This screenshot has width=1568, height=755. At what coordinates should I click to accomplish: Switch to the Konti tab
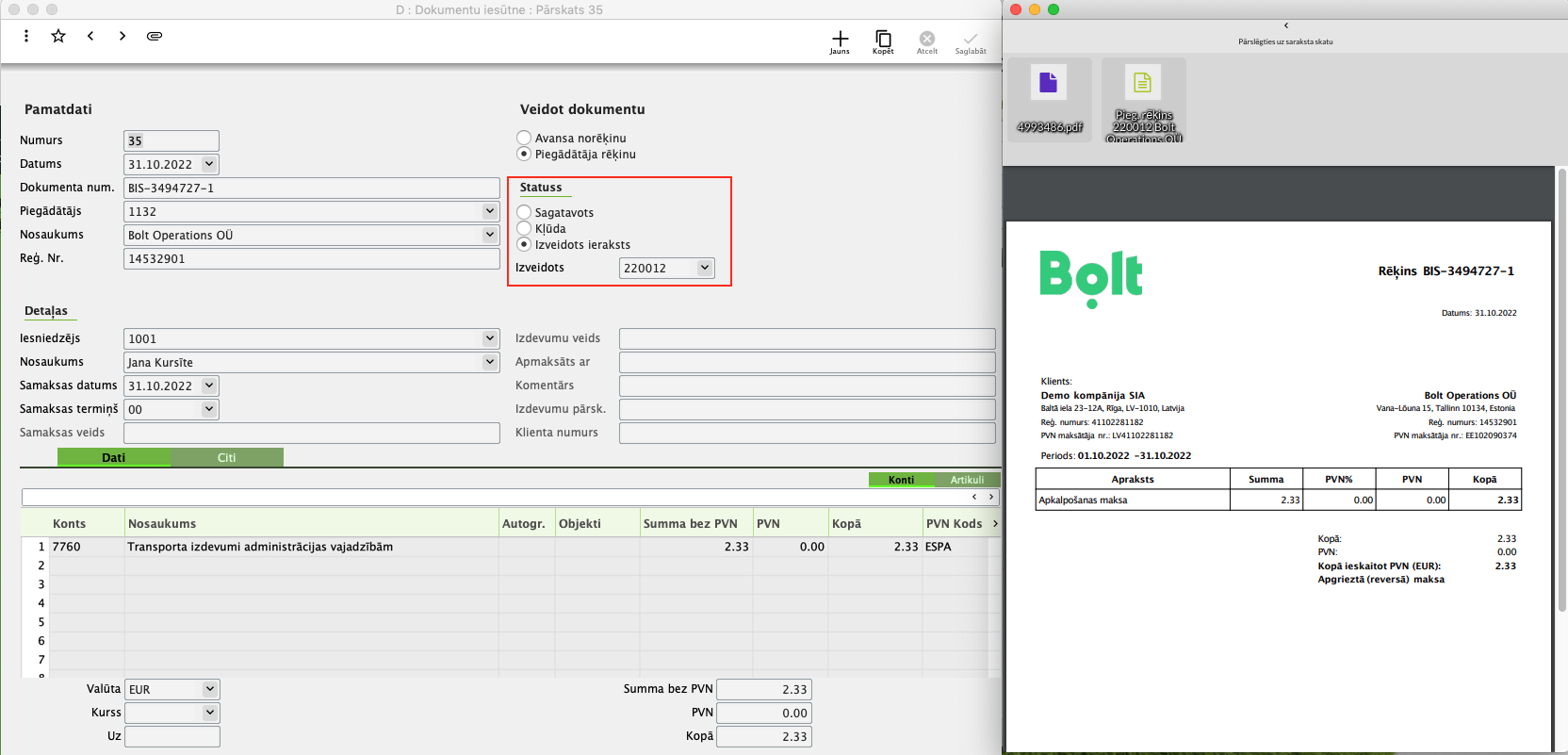coord(901,480)
